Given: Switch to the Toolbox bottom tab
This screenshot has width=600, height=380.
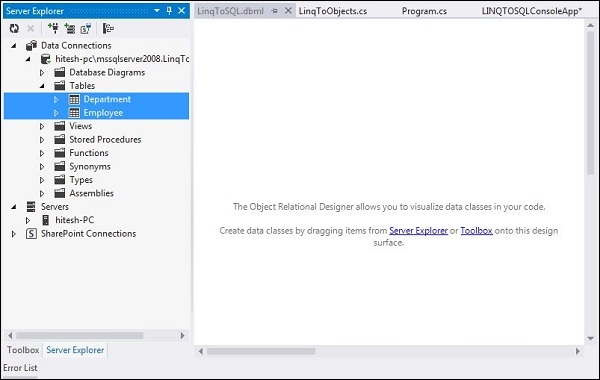Looking at the screenshot, I should 23,350.
